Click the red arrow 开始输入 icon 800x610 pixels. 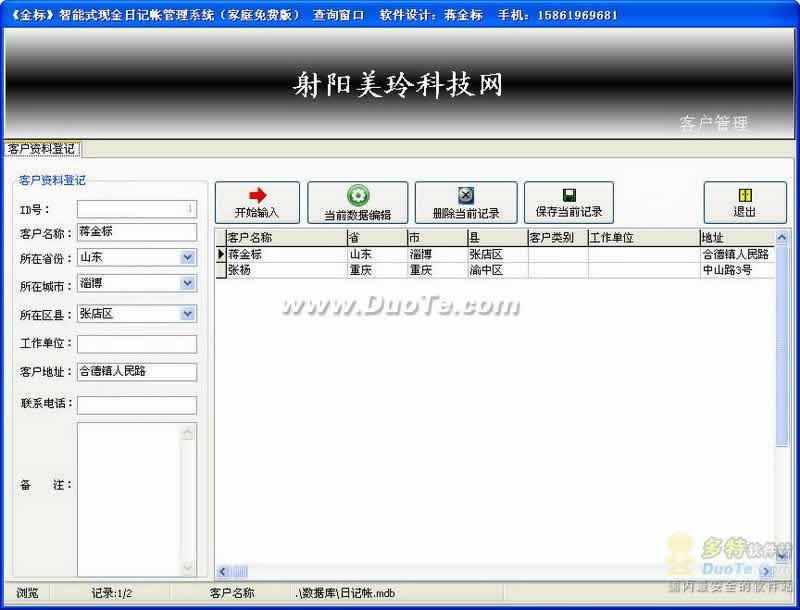[x=257, y=195]
